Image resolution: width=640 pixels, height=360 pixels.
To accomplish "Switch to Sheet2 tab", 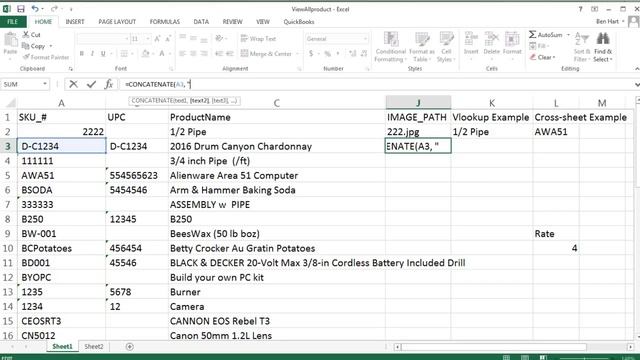I will coord(93,347).
